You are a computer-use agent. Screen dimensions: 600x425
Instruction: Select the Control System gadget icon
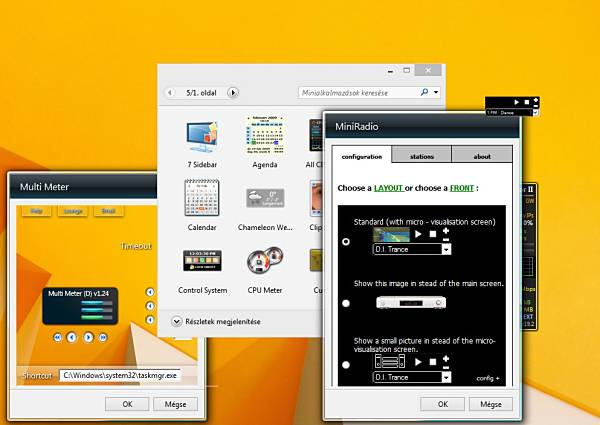[202, 261]
